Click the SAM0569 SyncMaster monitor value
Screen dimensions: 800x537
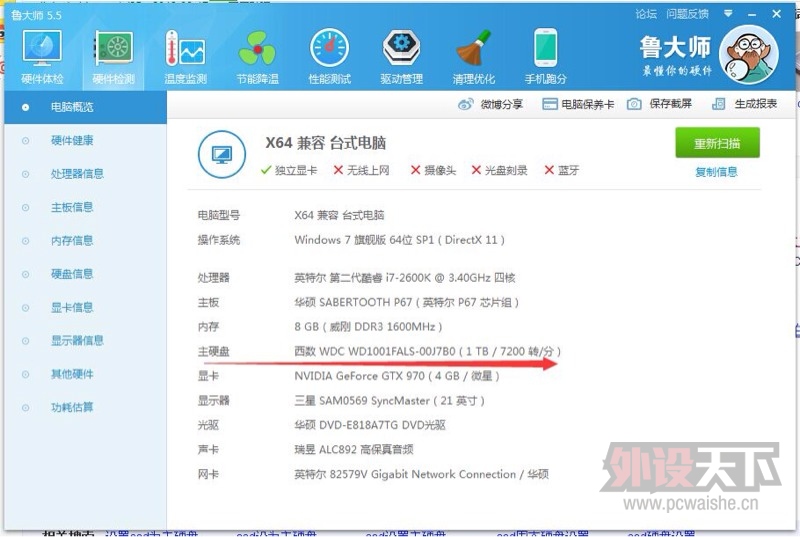coord(389,401)
